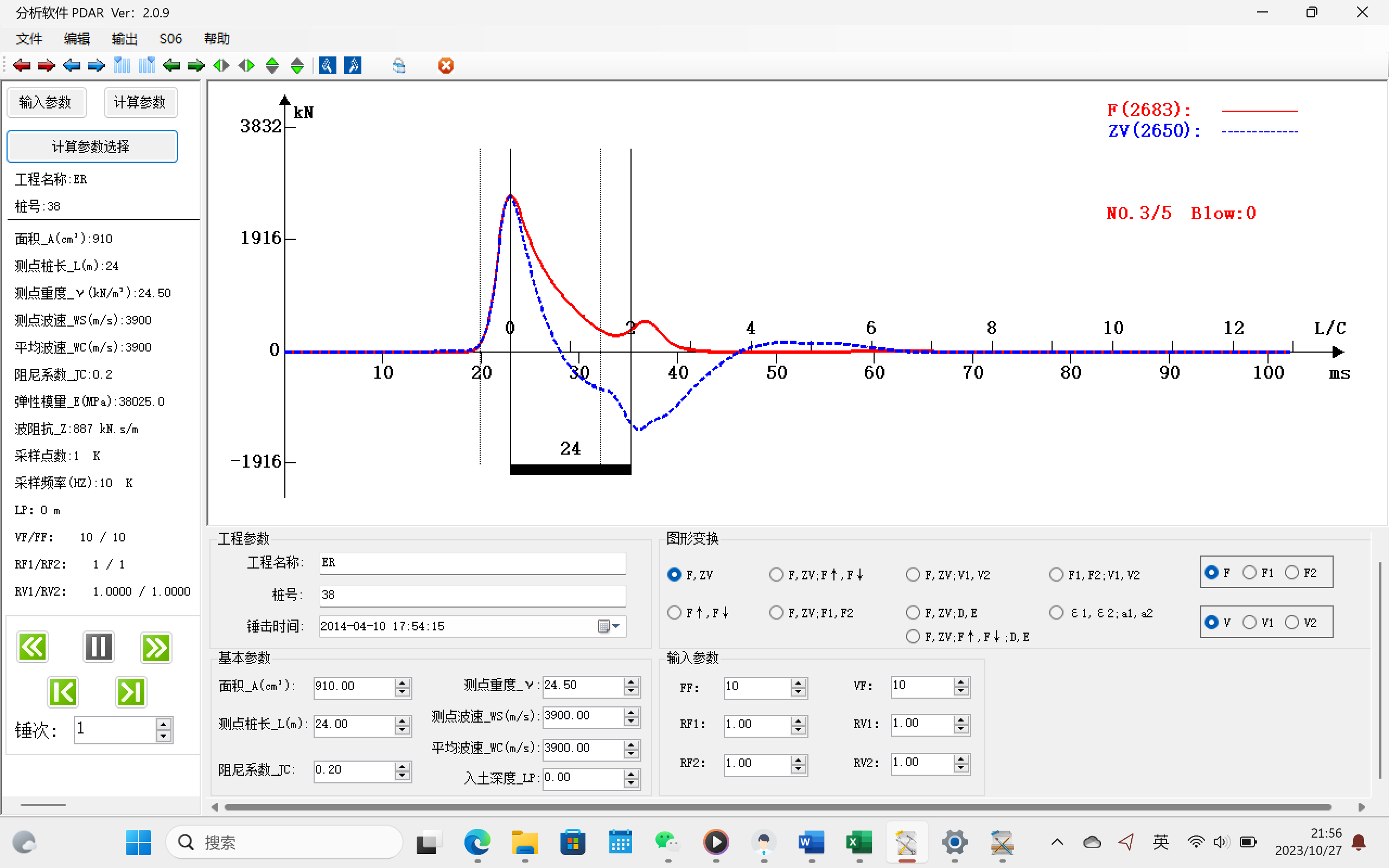
Task: Click the red left arrow toolbar icon
Action: pos(22,66)
